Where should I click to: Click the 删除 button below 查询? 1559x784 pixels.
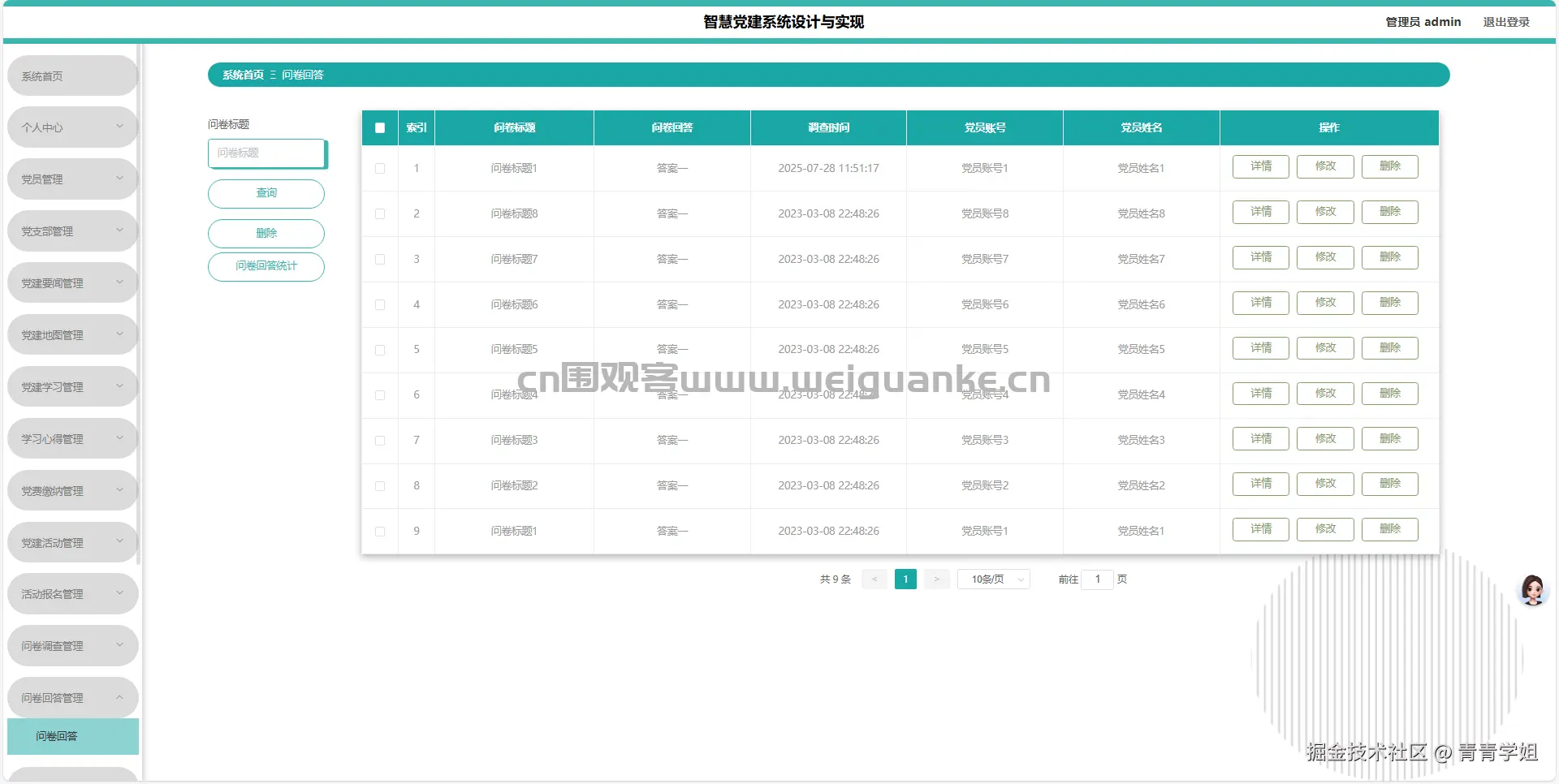266,233
